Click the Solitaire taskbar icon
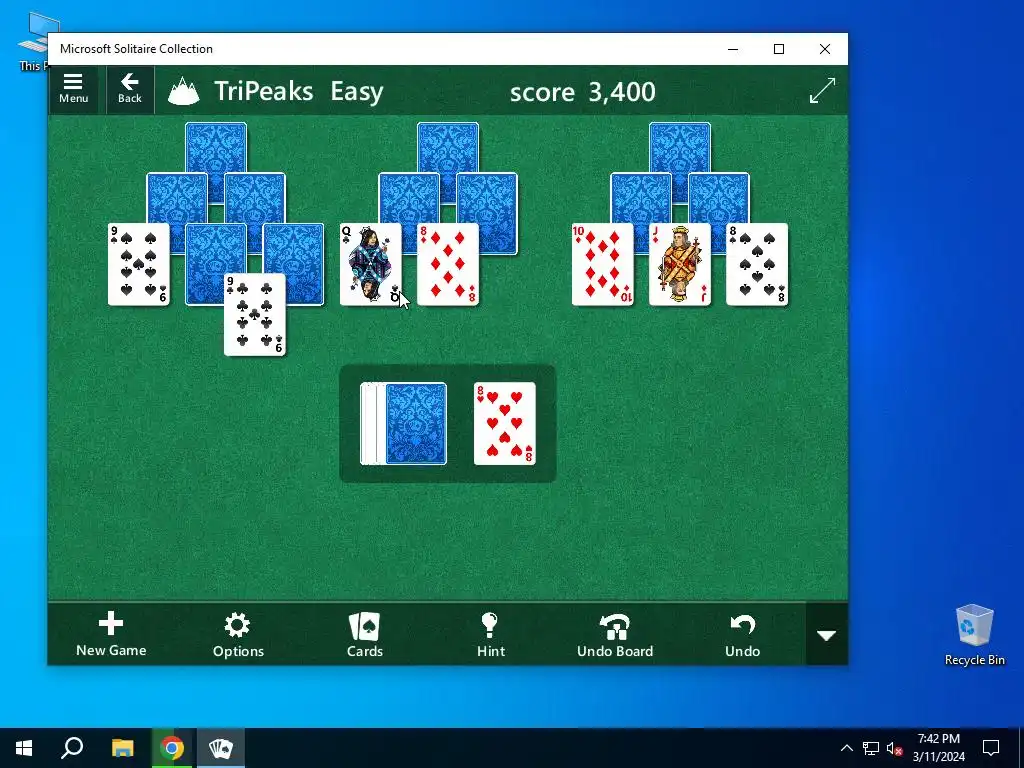1024x768 pixels. pyautogui.click(x=221, y=748)
